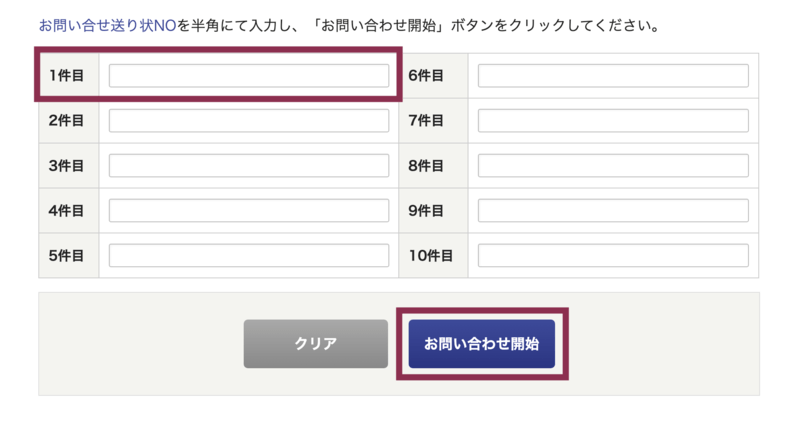Select the 3件目 text field
This screenshot has width=800, height=428.
[x=248, y=166]
